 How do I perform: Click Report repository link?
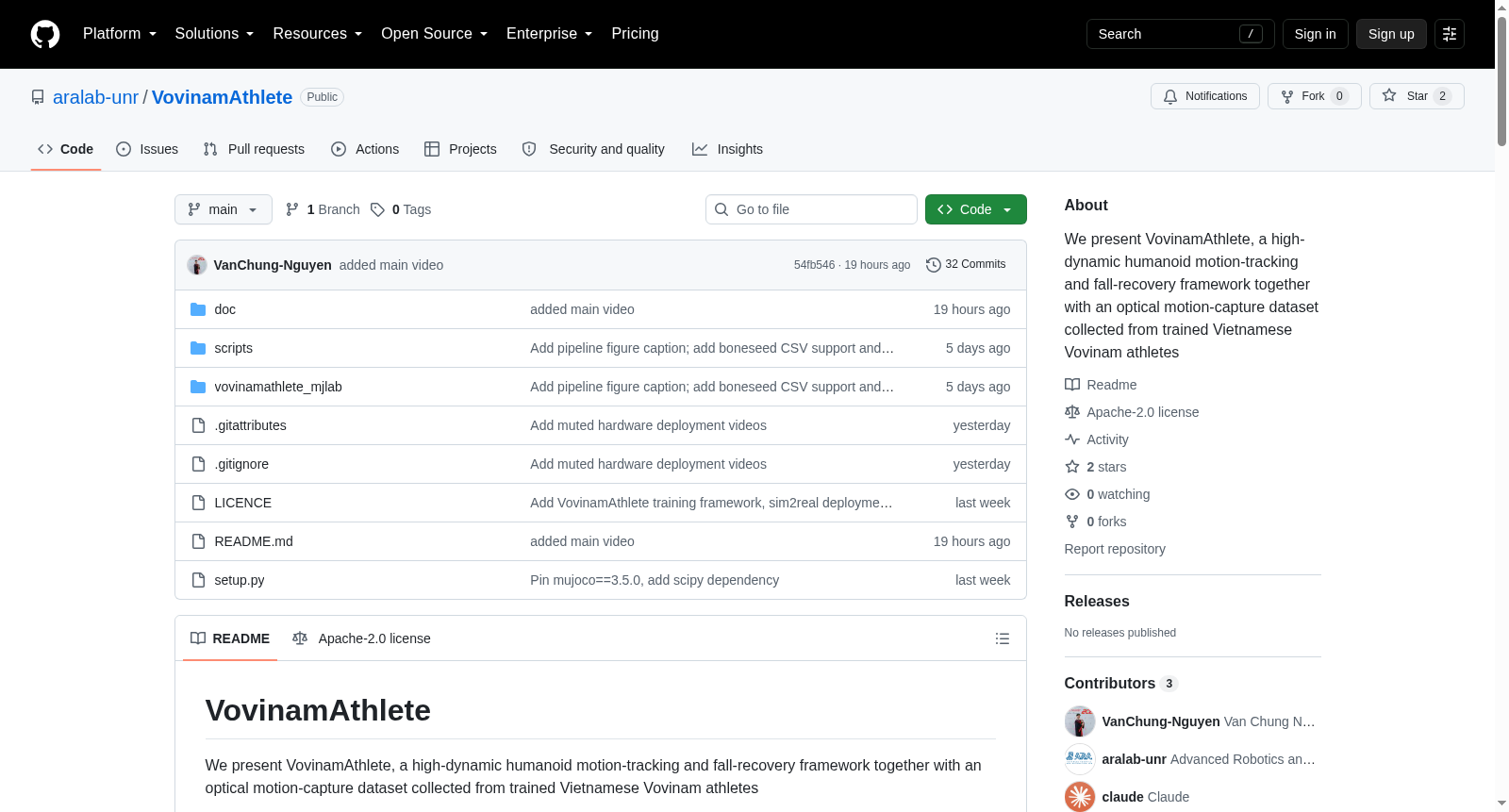[1115, 549]
